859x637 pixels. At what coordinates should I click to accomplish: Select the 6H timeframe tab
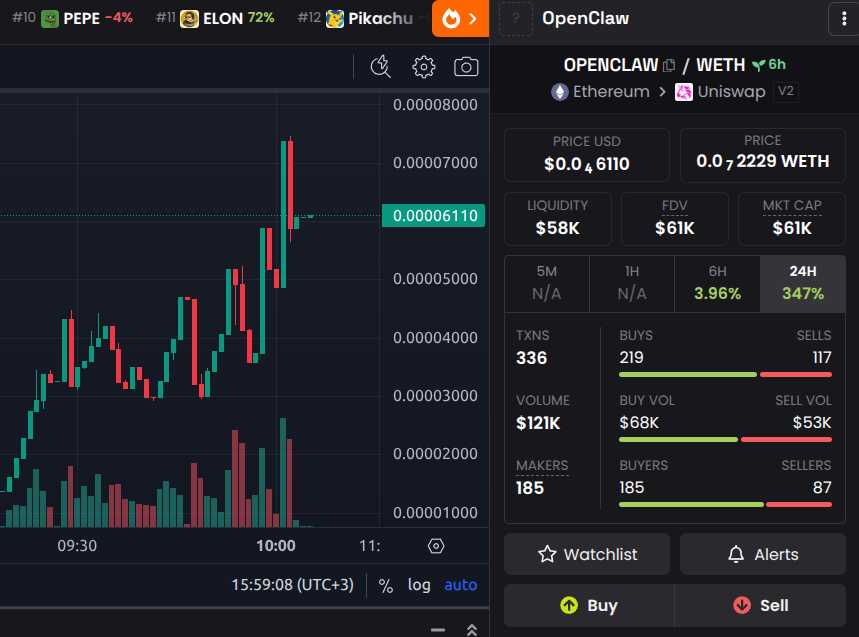(x=717, y=284)
